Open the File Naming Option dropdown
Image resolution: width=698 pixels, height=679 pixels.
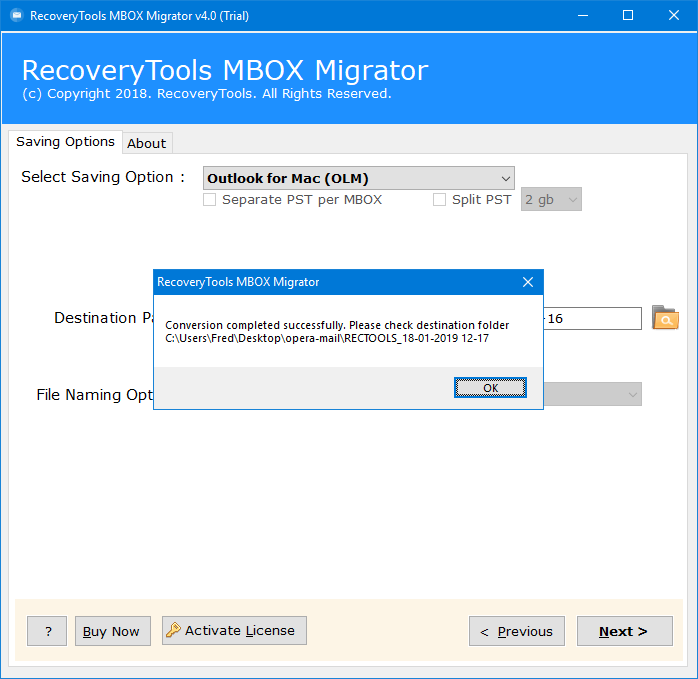[592, 394]
